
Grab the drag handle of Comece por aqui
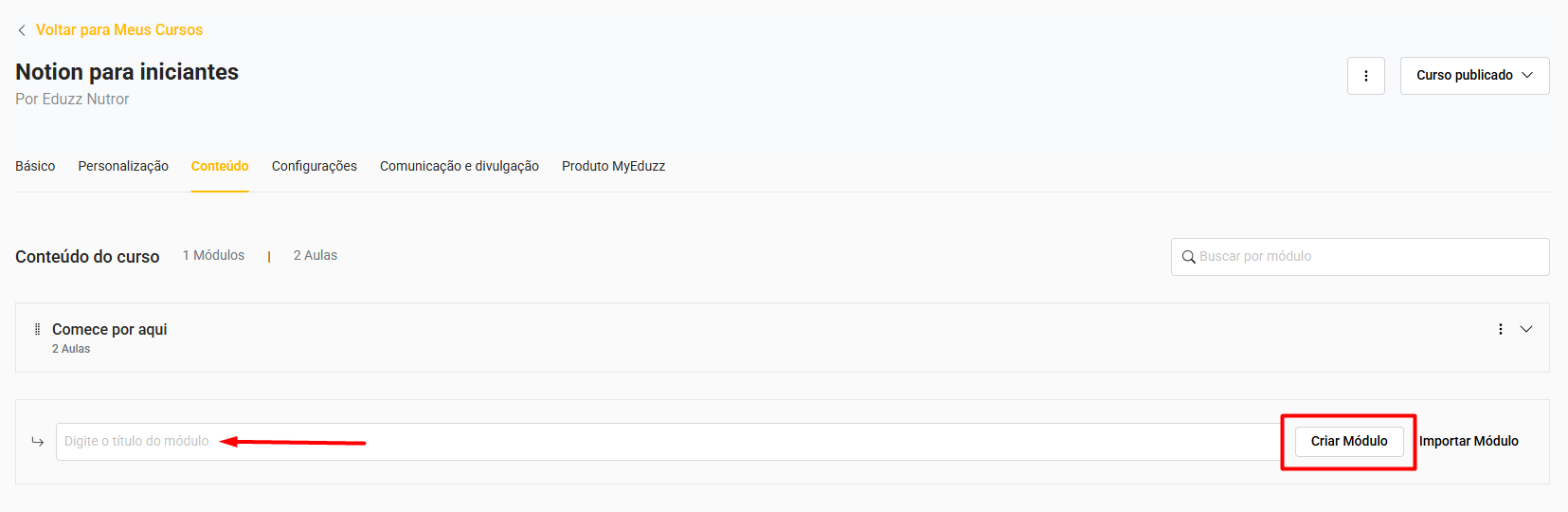coord(37,329)
